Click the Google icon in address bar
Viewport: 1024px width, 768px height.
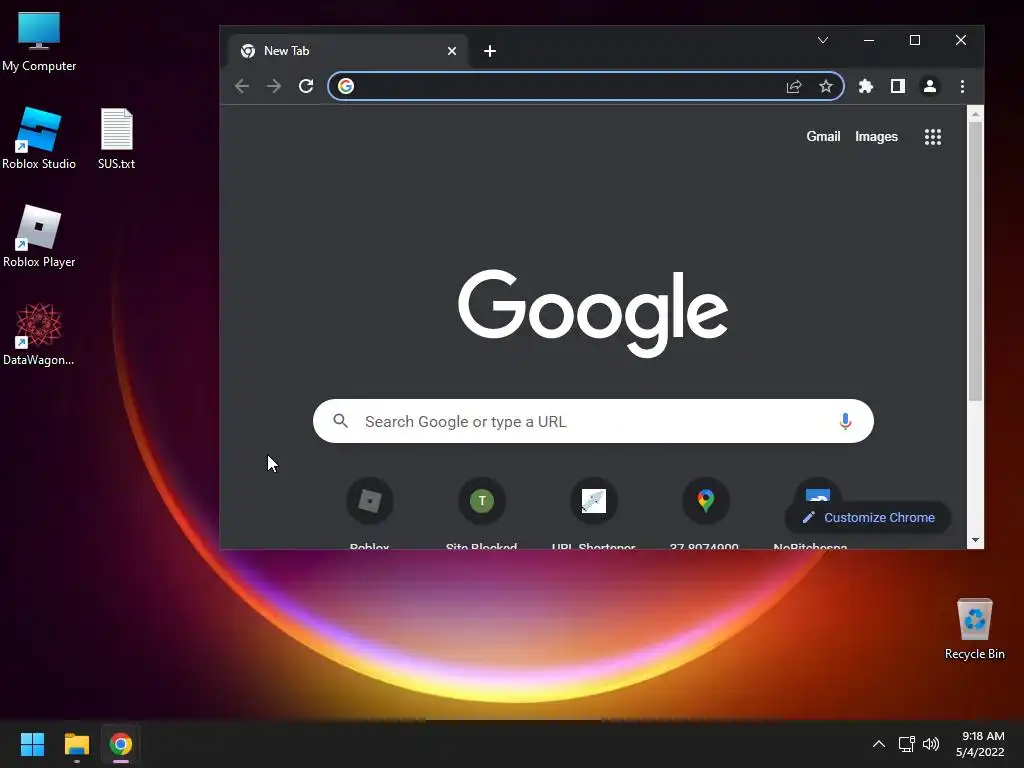[x=346, y=86]
